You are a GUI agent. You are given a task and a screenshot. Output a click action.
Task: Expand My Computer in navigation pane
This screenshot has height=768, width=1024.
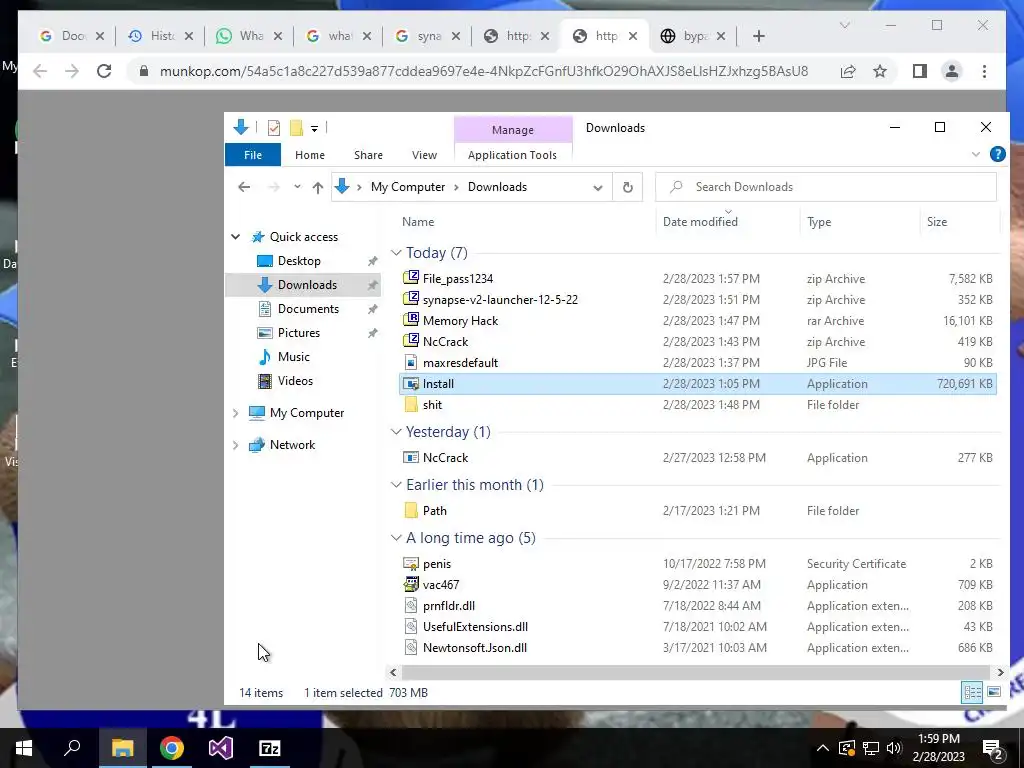pos(236,413)
